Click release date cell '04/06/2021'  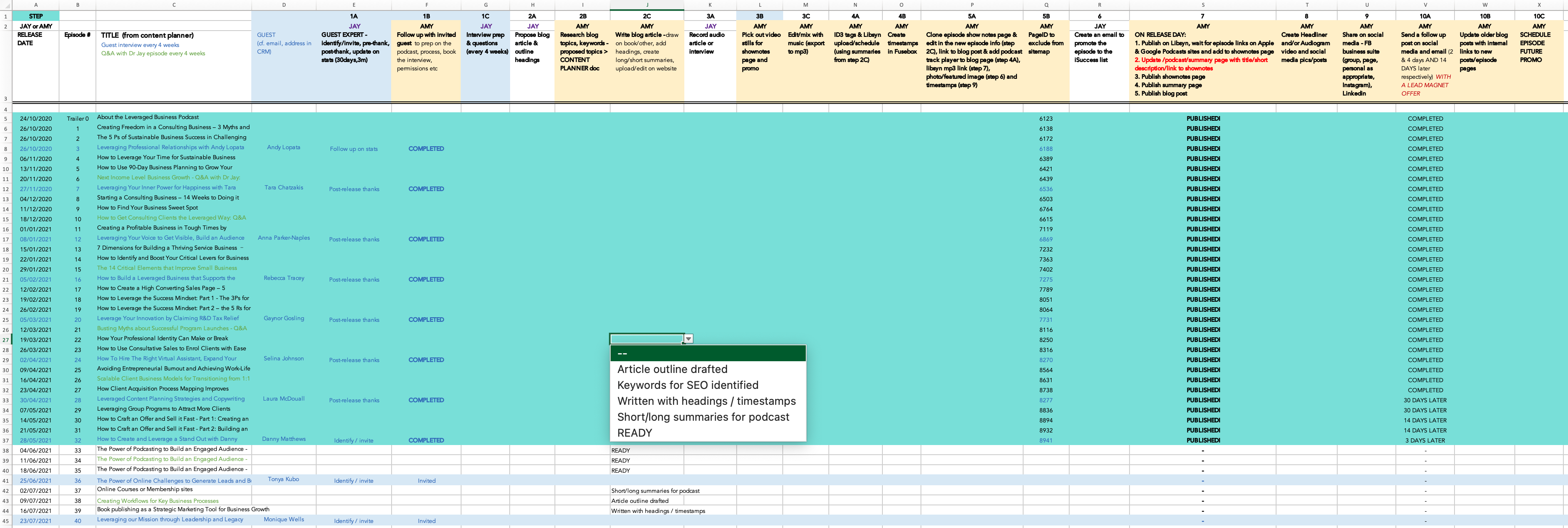click(36, 450)
